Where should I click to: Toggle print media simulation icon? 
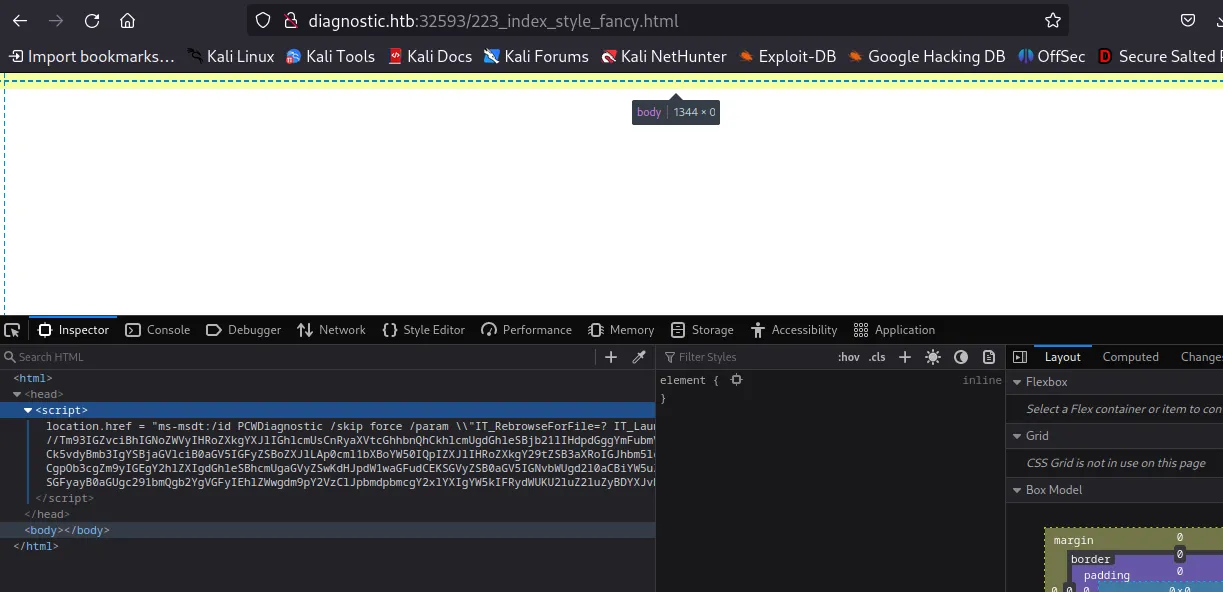(x=989, y=357)
